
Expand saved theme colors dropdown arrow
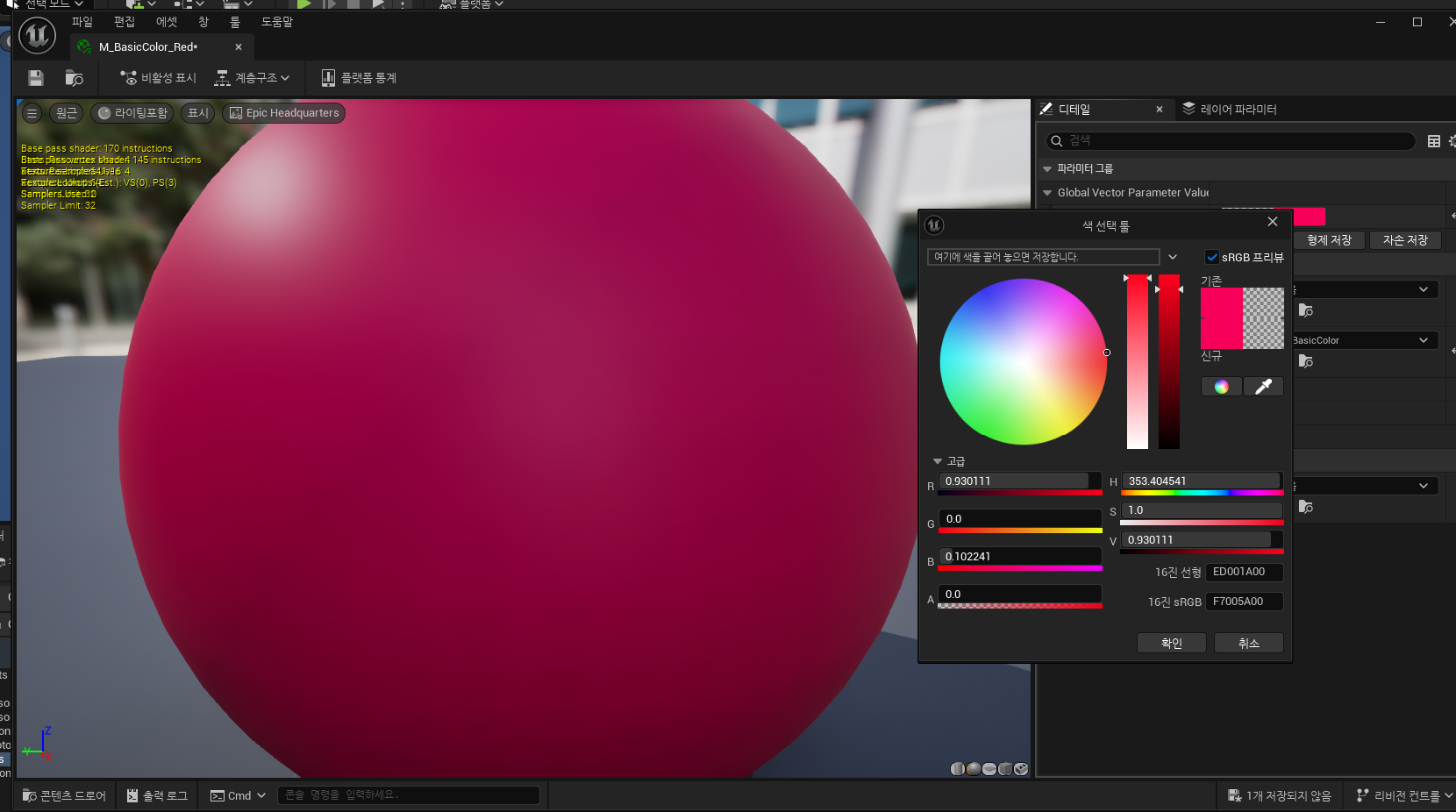[1173, 257]
